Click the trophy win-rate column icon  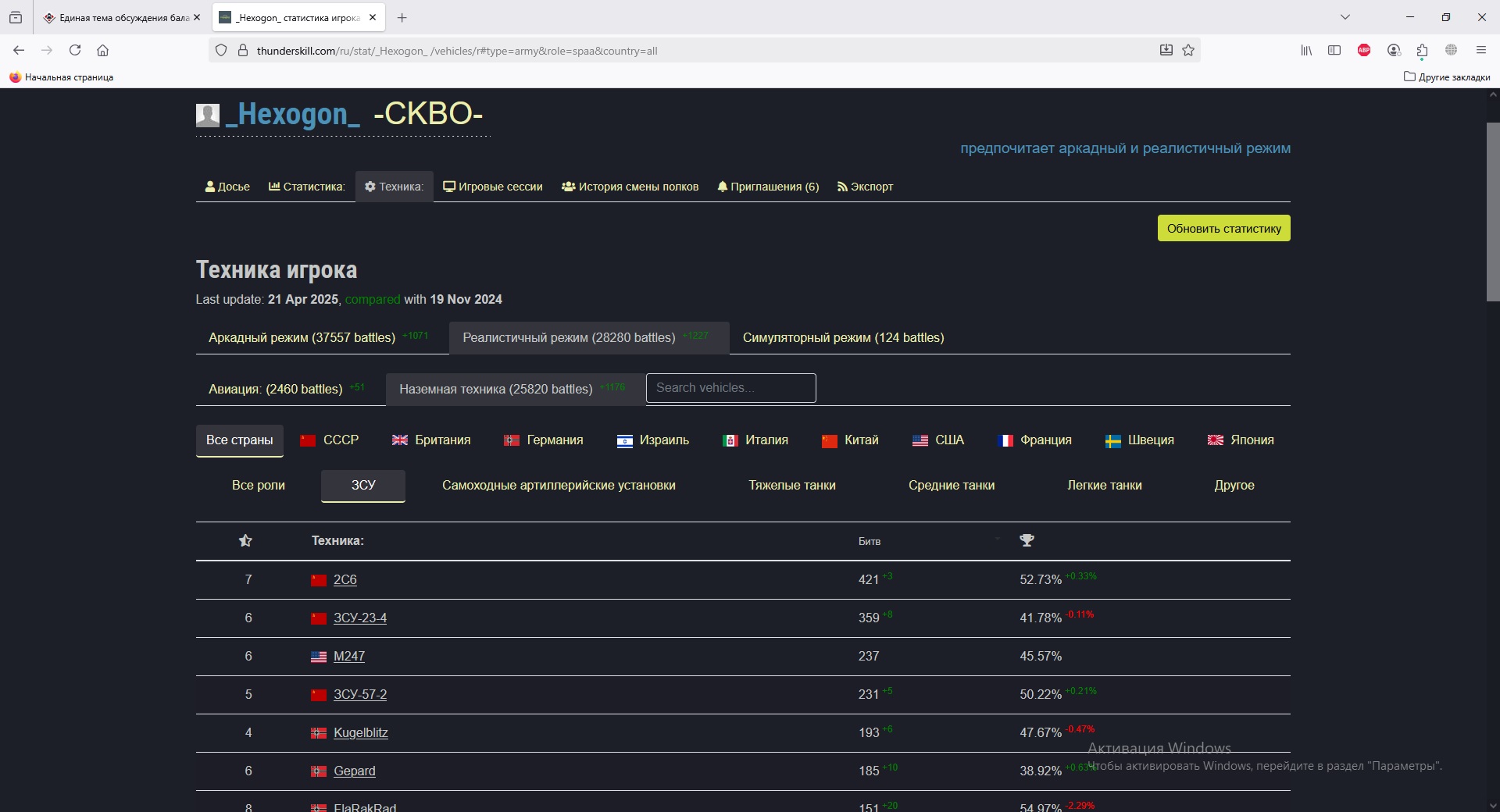pos(1027,540)
